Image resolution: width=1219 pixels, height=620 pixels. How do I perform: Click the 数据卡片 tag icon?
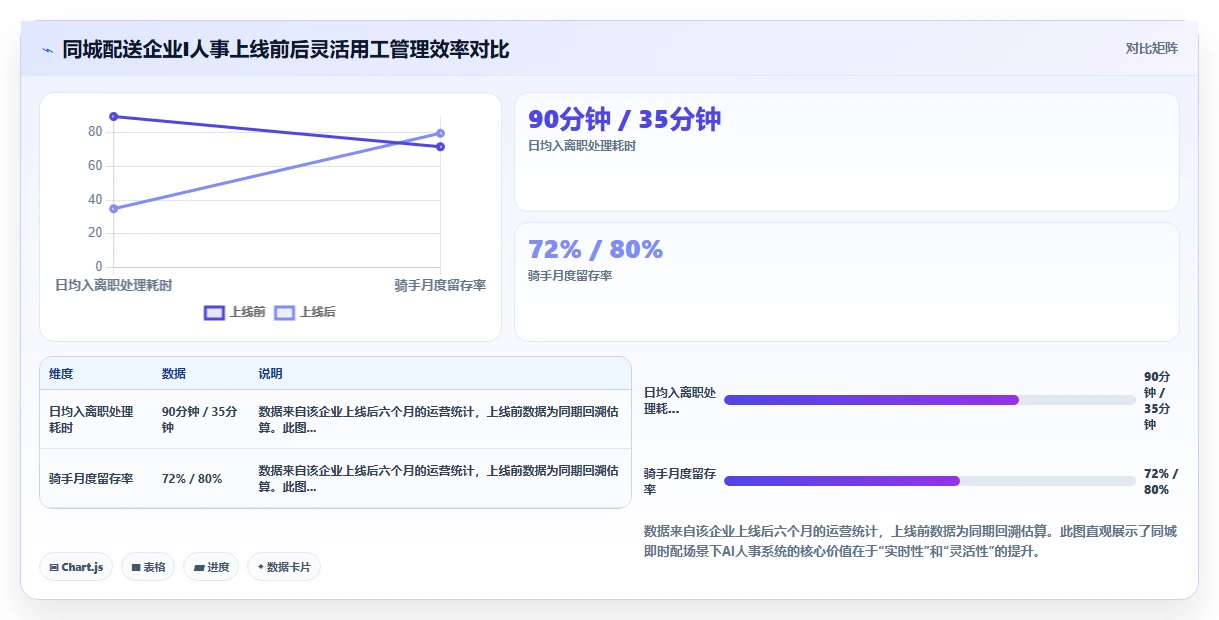click(x=260, y=567)
